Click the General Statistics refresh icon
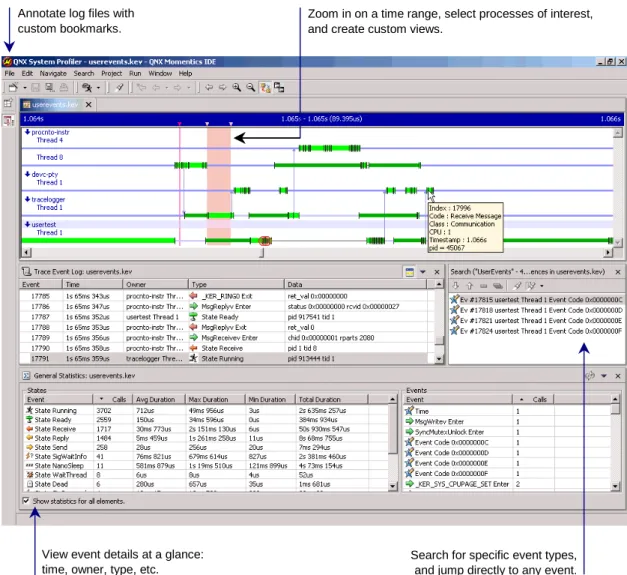The image size is (627, 575). 590,376
